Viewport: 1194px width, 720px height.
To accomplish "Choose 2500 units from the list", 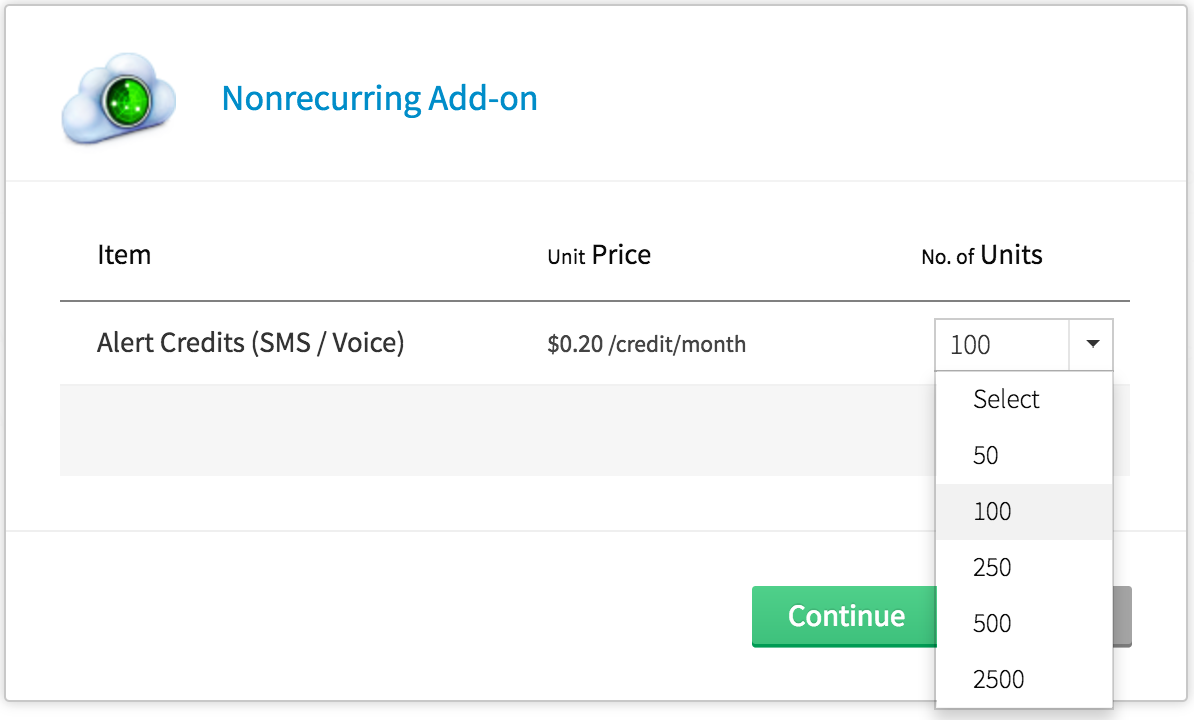I will coord(998,679).
